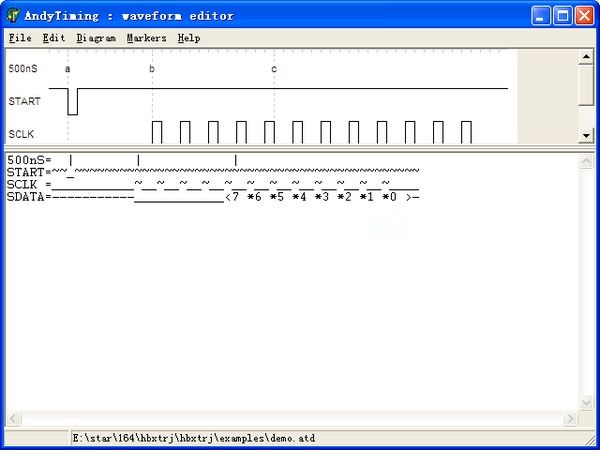Click the text editor scroll up arrow
600x450 pixels.
(586, 161)
